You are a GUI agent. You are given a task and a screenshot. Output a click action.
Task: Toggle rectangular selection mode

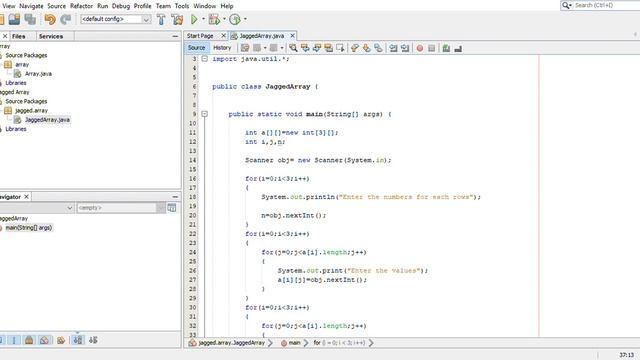tap(340, 48)
